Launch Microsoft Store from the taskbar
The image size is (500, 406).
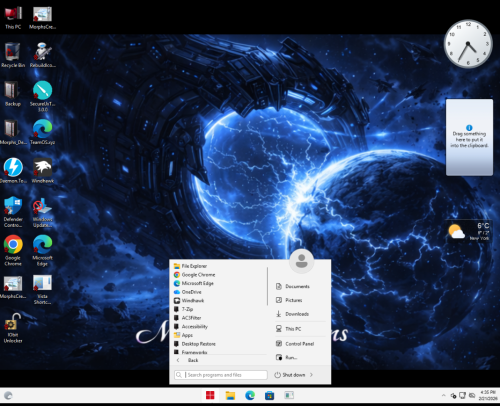pos(269,396)
